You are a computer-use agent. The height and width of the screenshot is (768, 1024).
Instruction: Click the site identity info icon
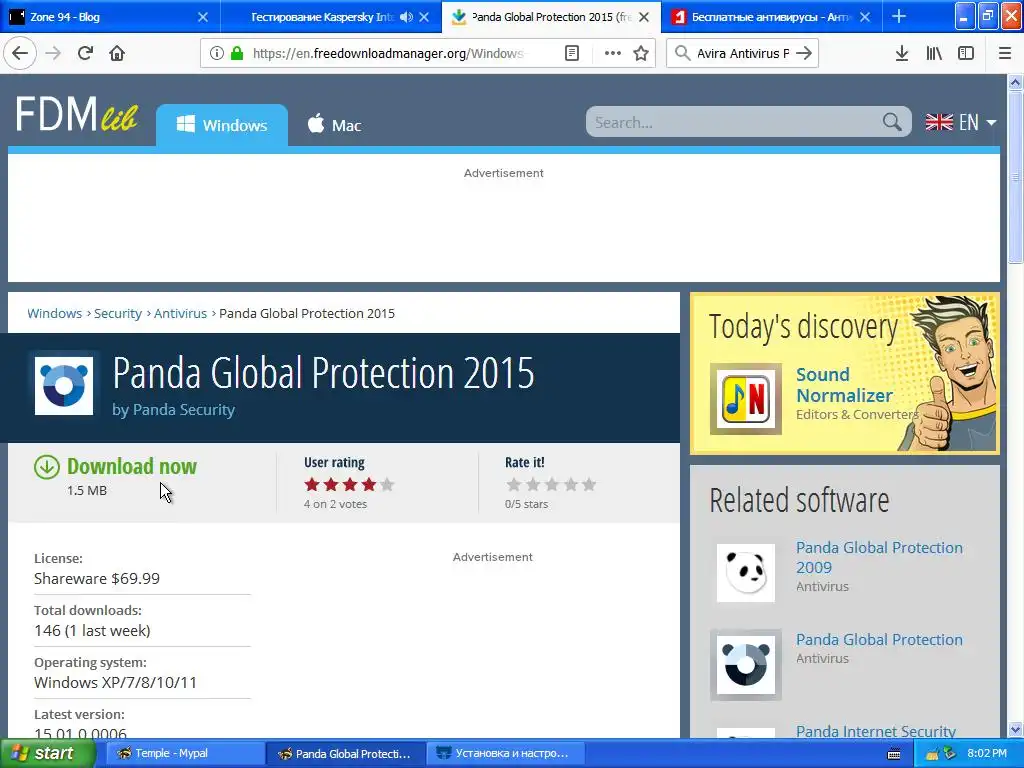coord(217,54)
